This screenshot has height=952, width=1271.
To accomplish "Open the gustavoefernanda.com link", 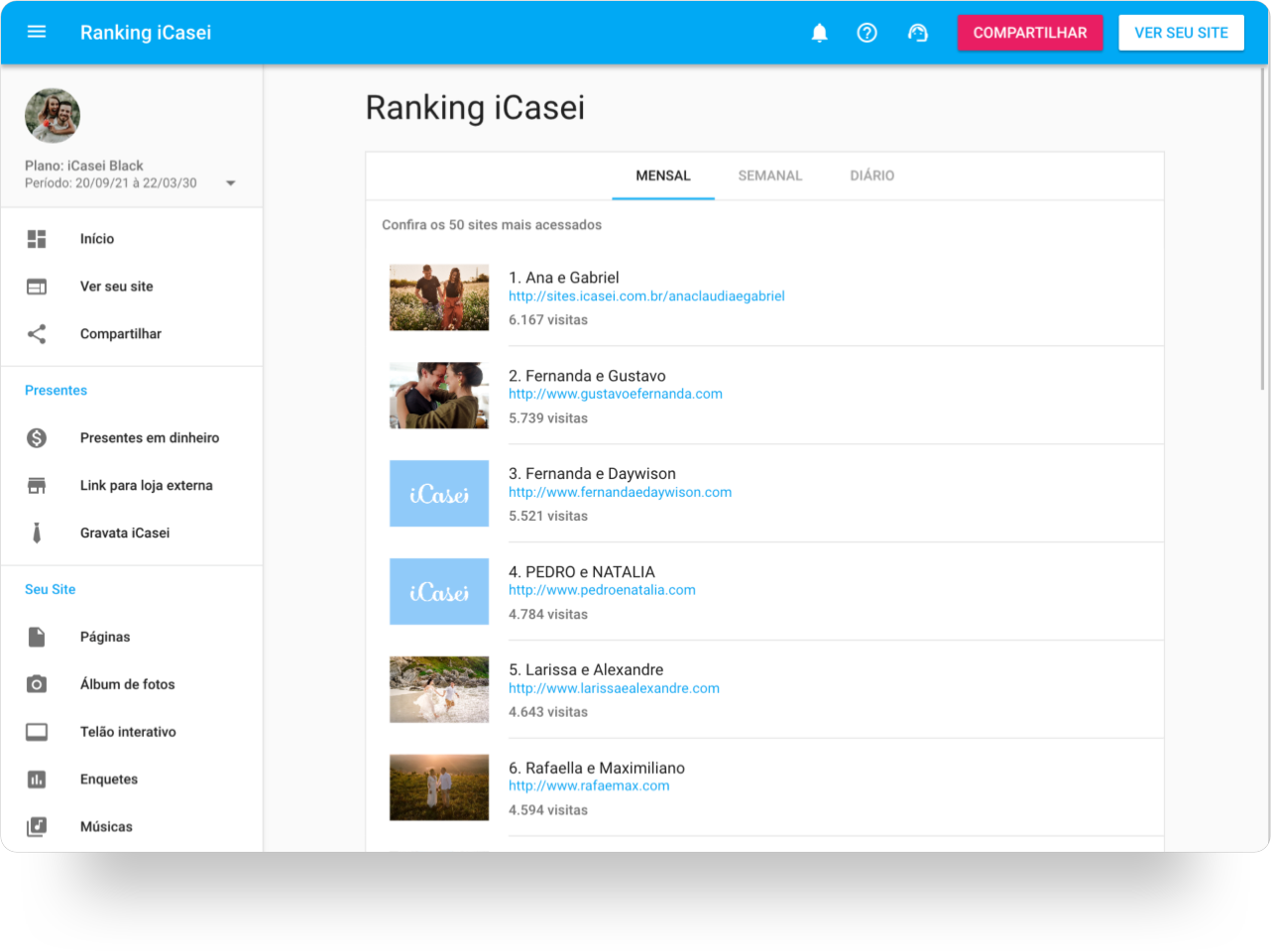I will tap(616, 394).
